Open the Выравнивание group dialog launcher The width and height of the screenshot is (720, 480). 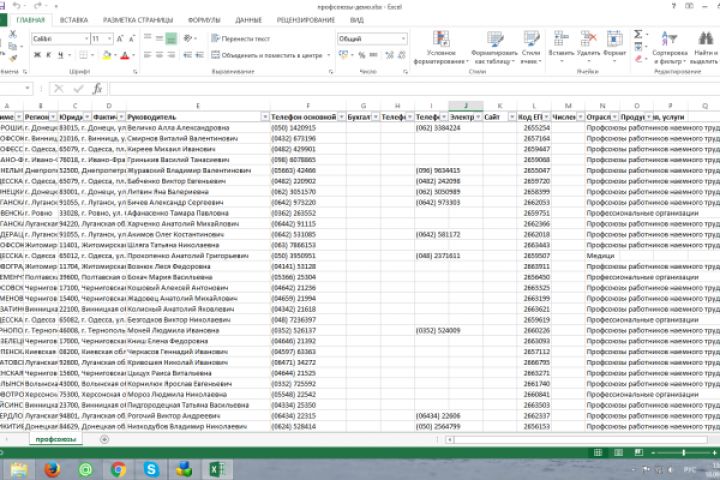[x=331, y=72]
